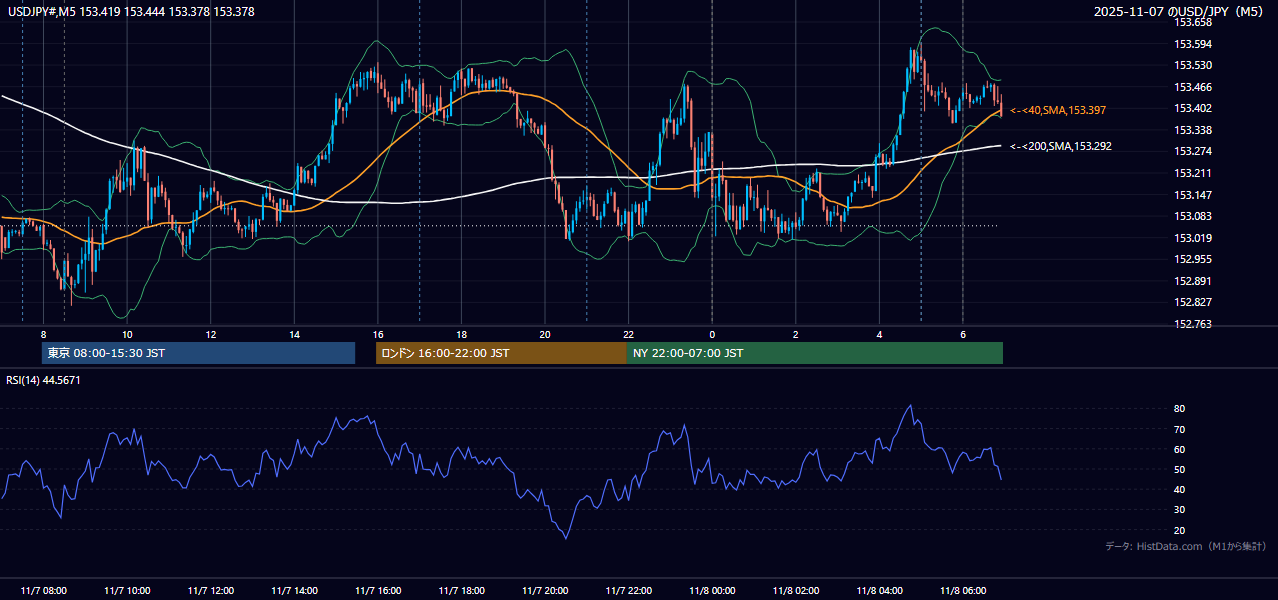Click RSI axis level 70
The width and height of the screenshot is (1278, 600).
pos(1180,429)
